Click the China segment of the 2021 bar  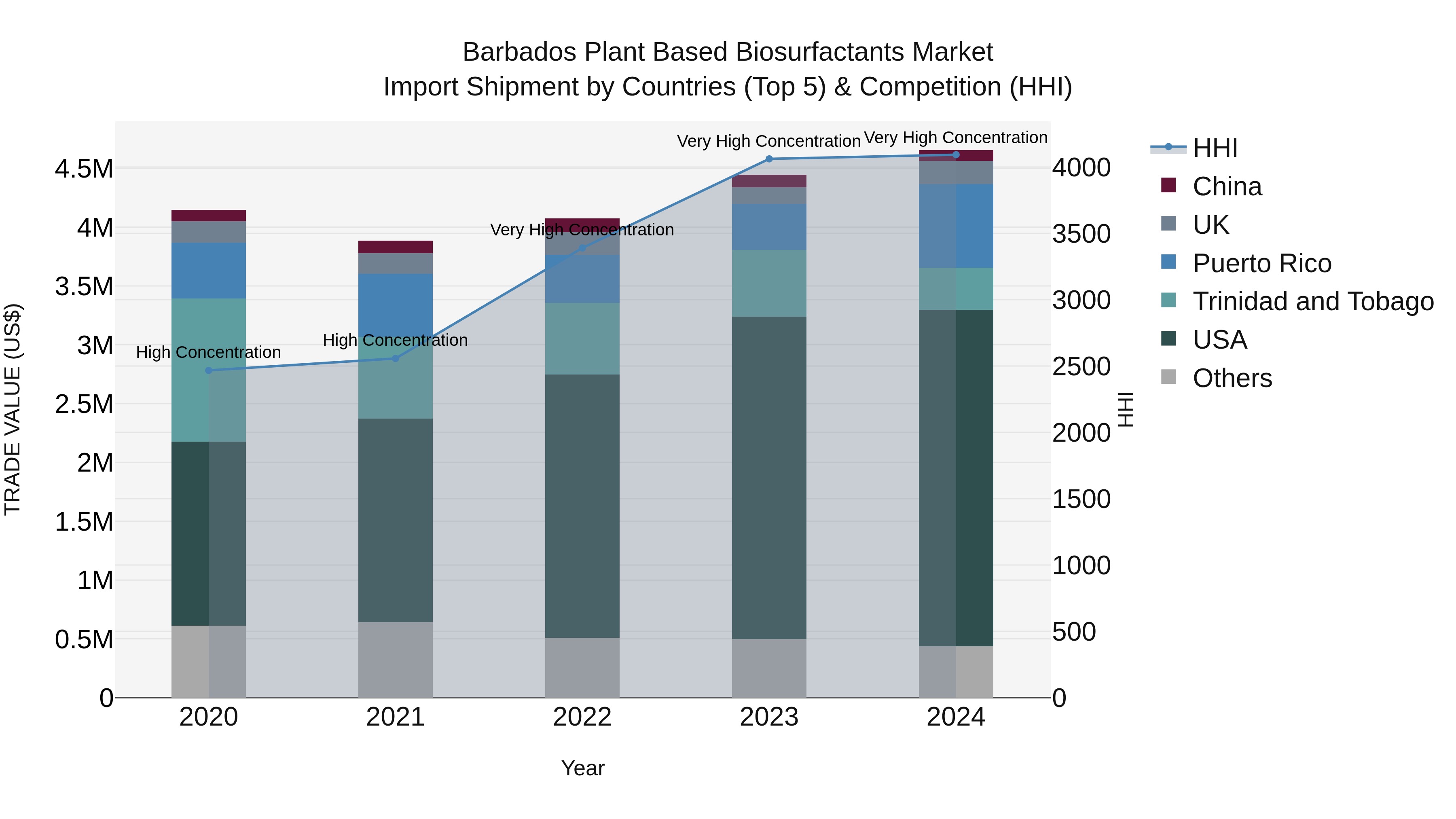tap(396, 247)
